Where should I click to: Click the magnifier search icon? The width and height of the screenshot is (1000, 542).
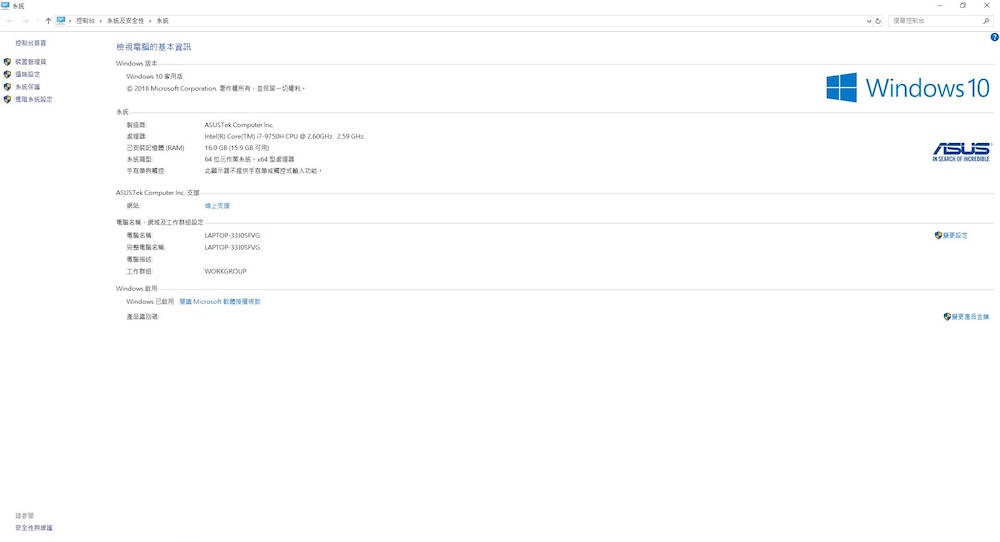(987, 21)
